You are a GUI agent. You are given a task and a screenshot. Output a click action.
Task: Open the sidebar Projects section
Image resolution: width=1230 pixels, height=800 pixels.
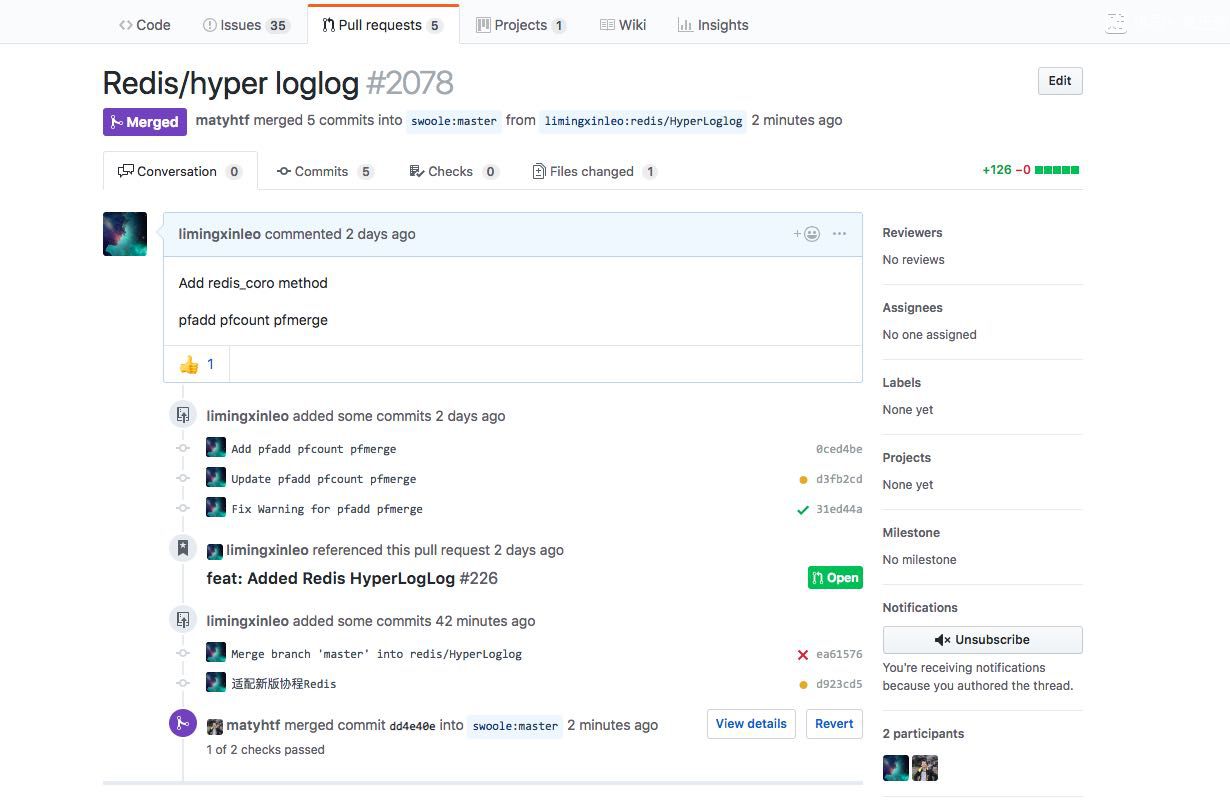tap(906, 457)
